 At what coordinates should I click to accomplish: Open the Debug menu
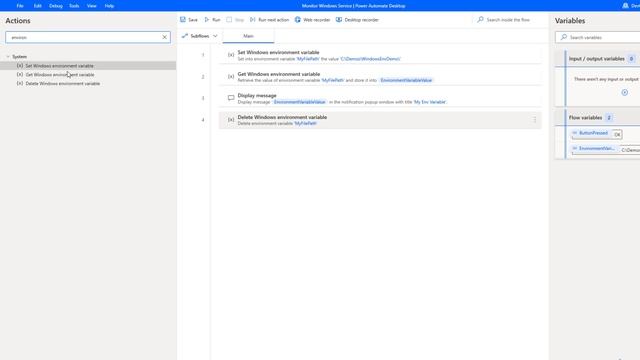(x=56, y=6)
